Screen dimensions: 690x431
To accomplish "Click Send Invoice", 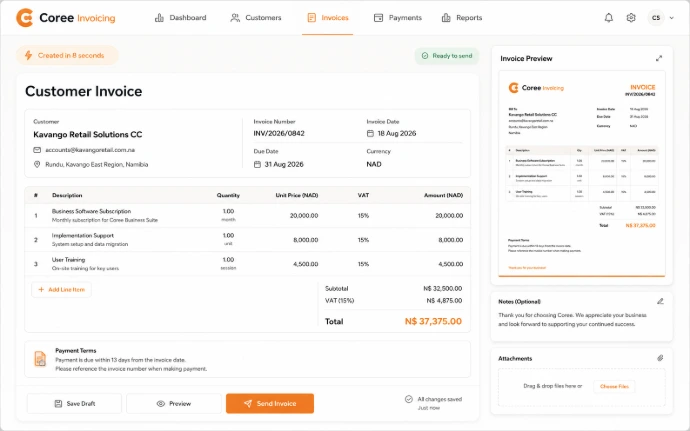I will [x=270, y=404].
